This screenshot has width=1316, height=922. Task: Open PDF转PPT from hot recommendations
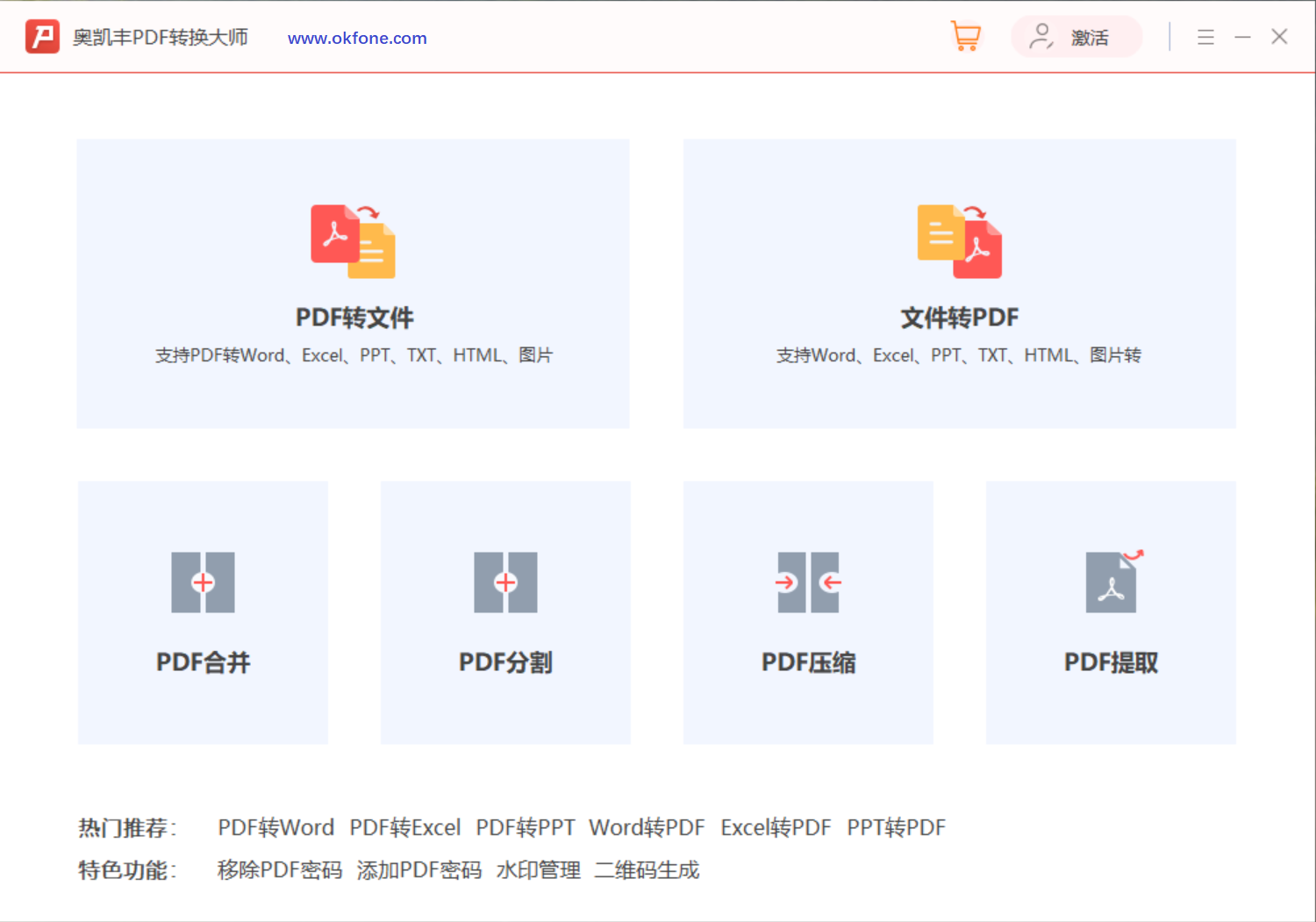click(525, 826)
